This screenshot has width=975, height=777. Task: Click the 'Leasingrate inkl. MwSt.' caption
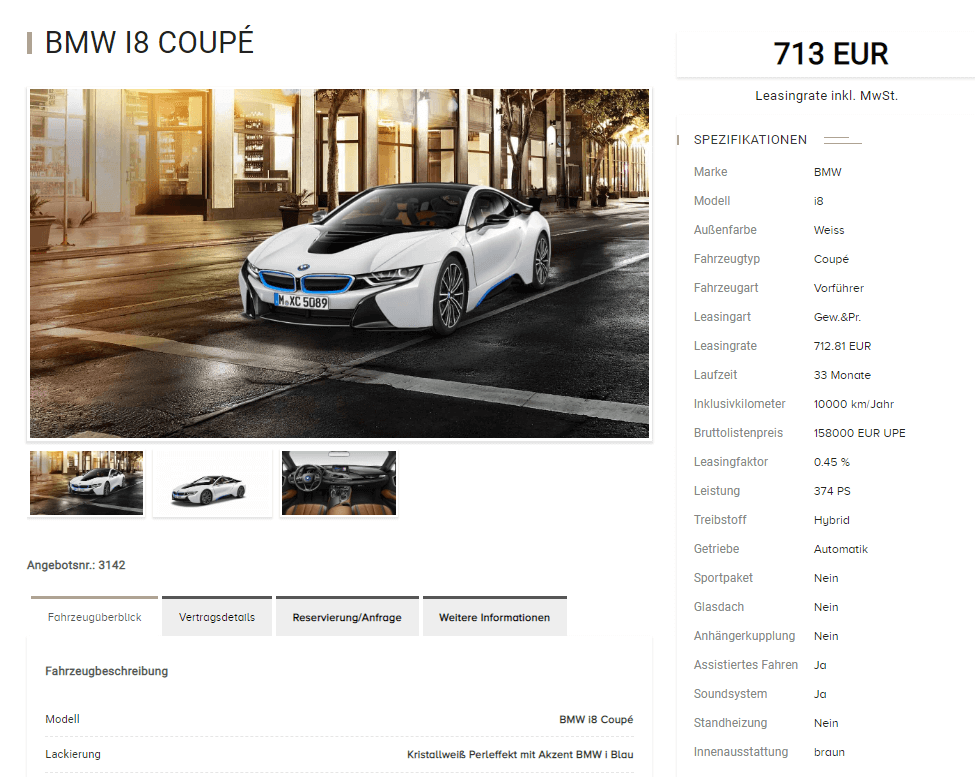[826, 96]
